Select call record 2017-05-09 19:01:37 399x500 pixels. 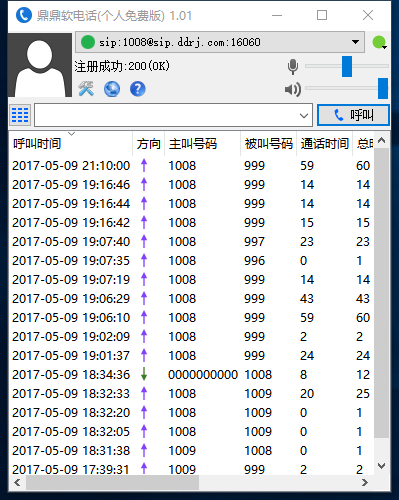pos(191,356)
